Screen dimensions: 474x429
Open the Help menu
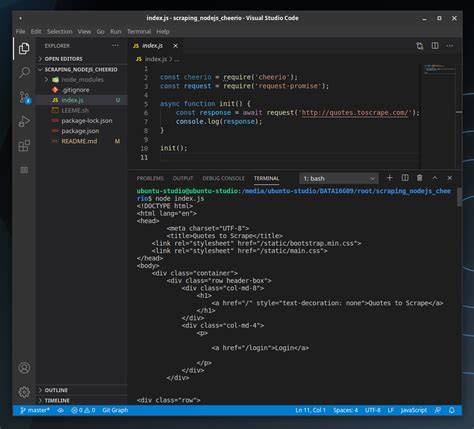point(163,32)
